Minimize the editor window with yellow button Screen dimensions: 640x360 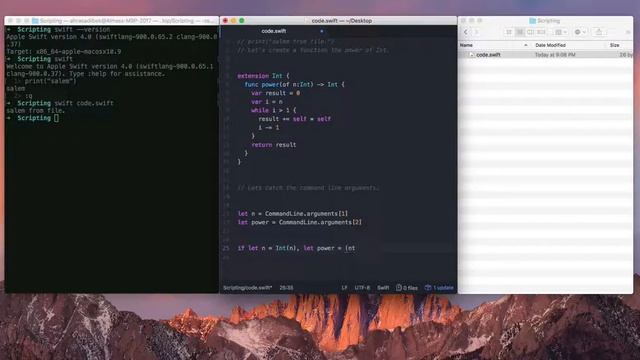(x=233, y=20)
